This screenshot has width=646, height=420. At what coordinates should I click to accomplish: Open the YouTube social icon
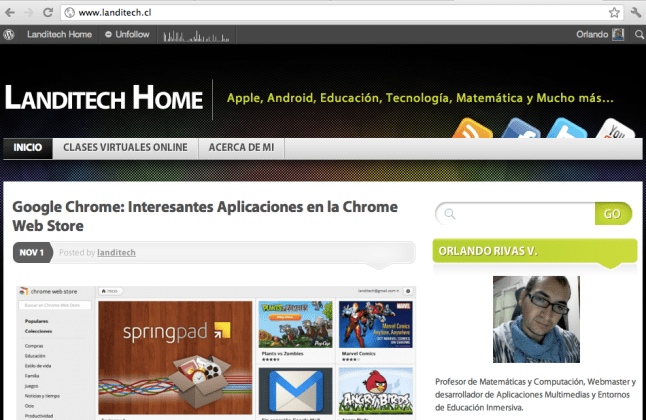(615, 132)
